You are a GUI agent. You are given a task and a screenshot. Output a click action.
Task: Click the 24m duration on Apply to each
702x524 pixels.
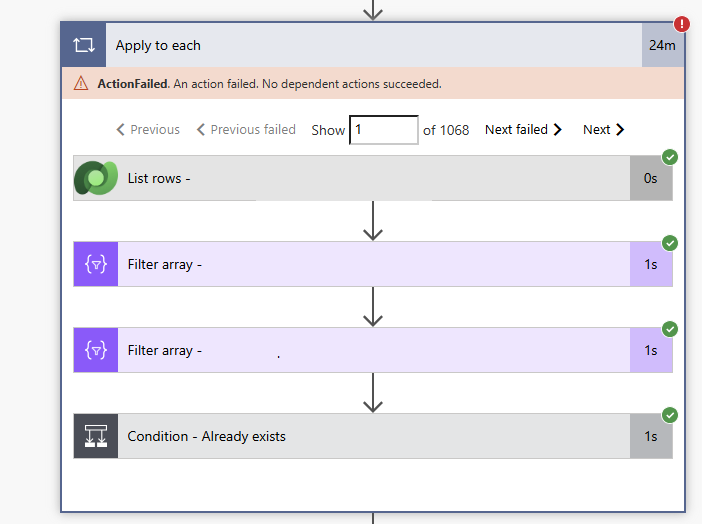click(663, 45)
